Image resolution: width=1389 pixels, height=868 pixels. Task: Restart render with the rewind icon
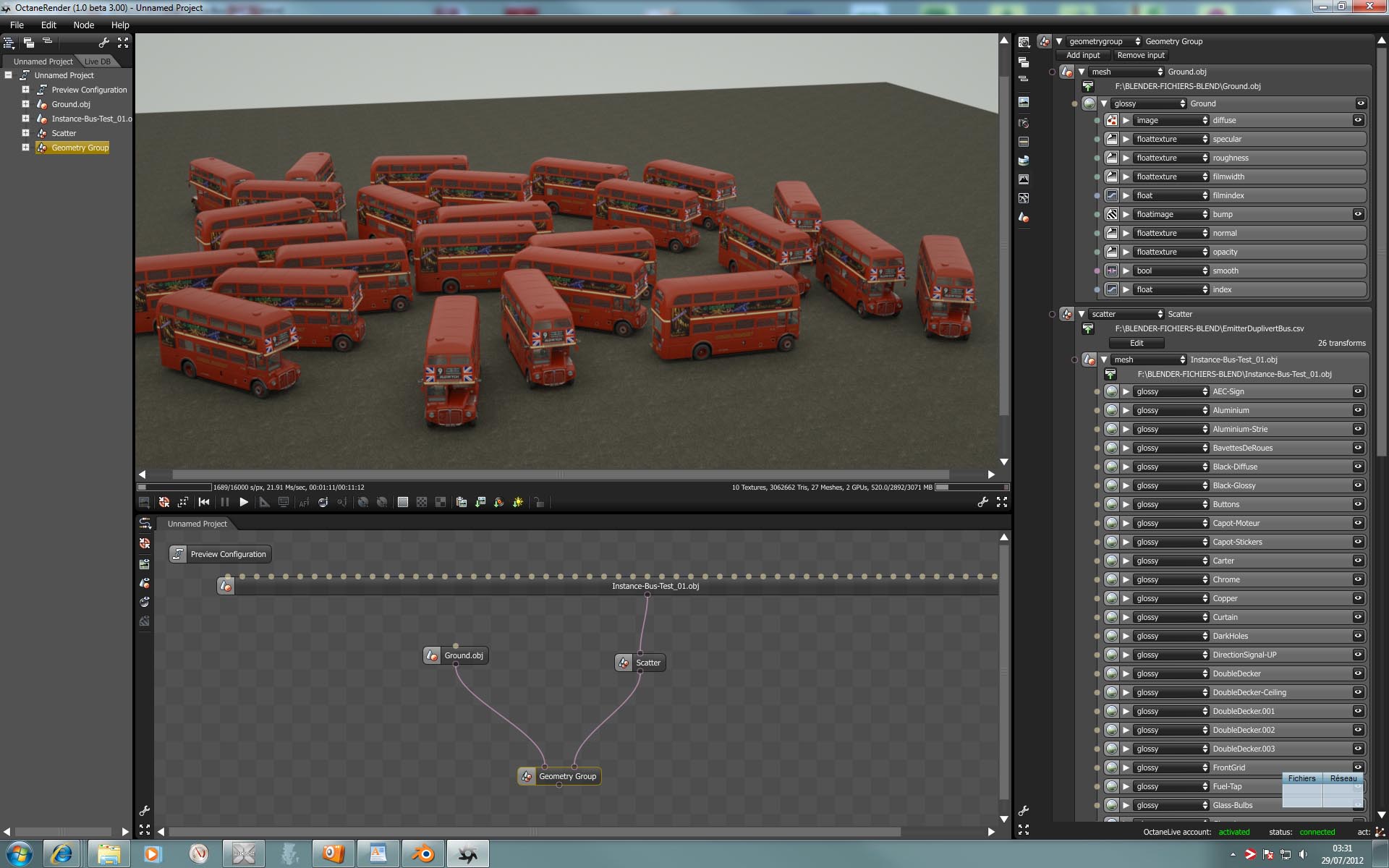click(204, 502)
